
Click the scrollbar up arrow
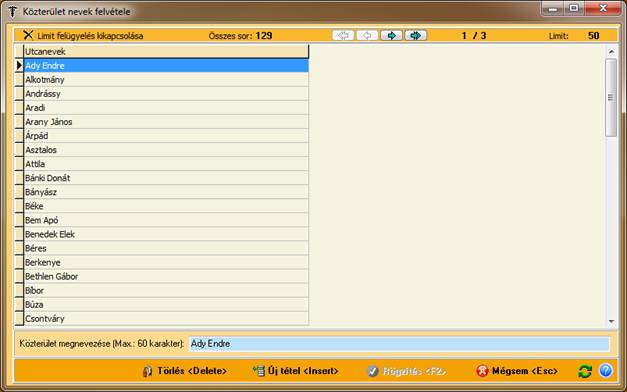(x=611, y=52)
